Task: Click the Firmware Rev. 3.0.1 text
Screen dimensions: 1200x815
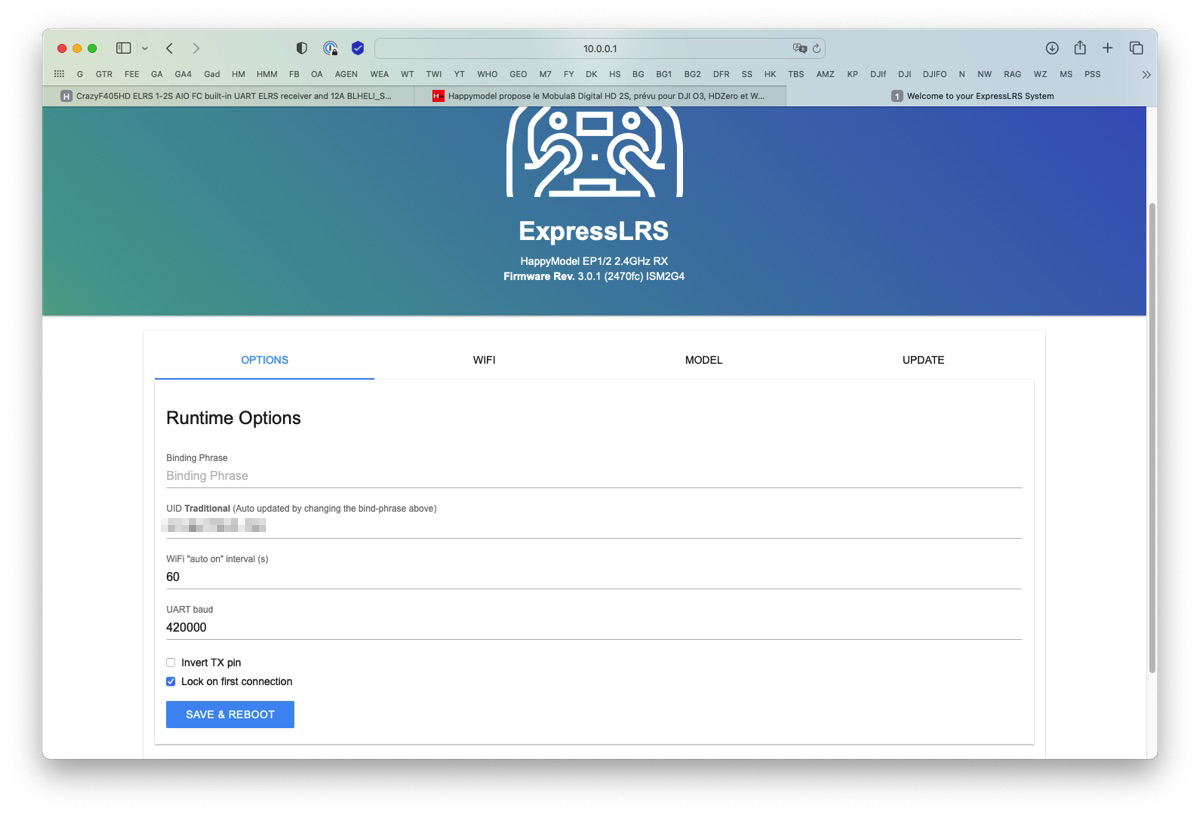Action: [594, 276]
